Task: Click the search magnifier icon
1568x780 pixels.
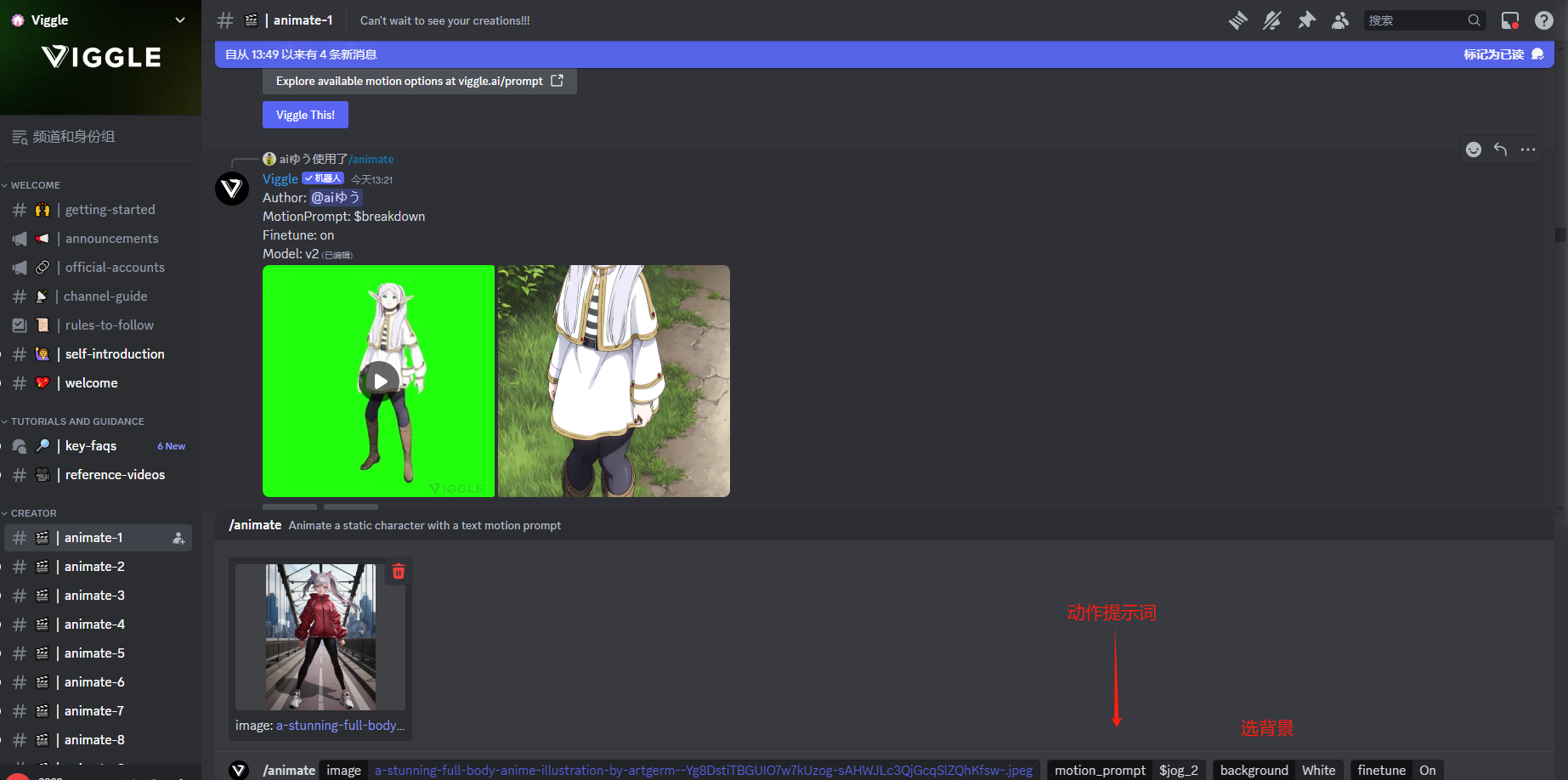Action: pos(1475,20)
